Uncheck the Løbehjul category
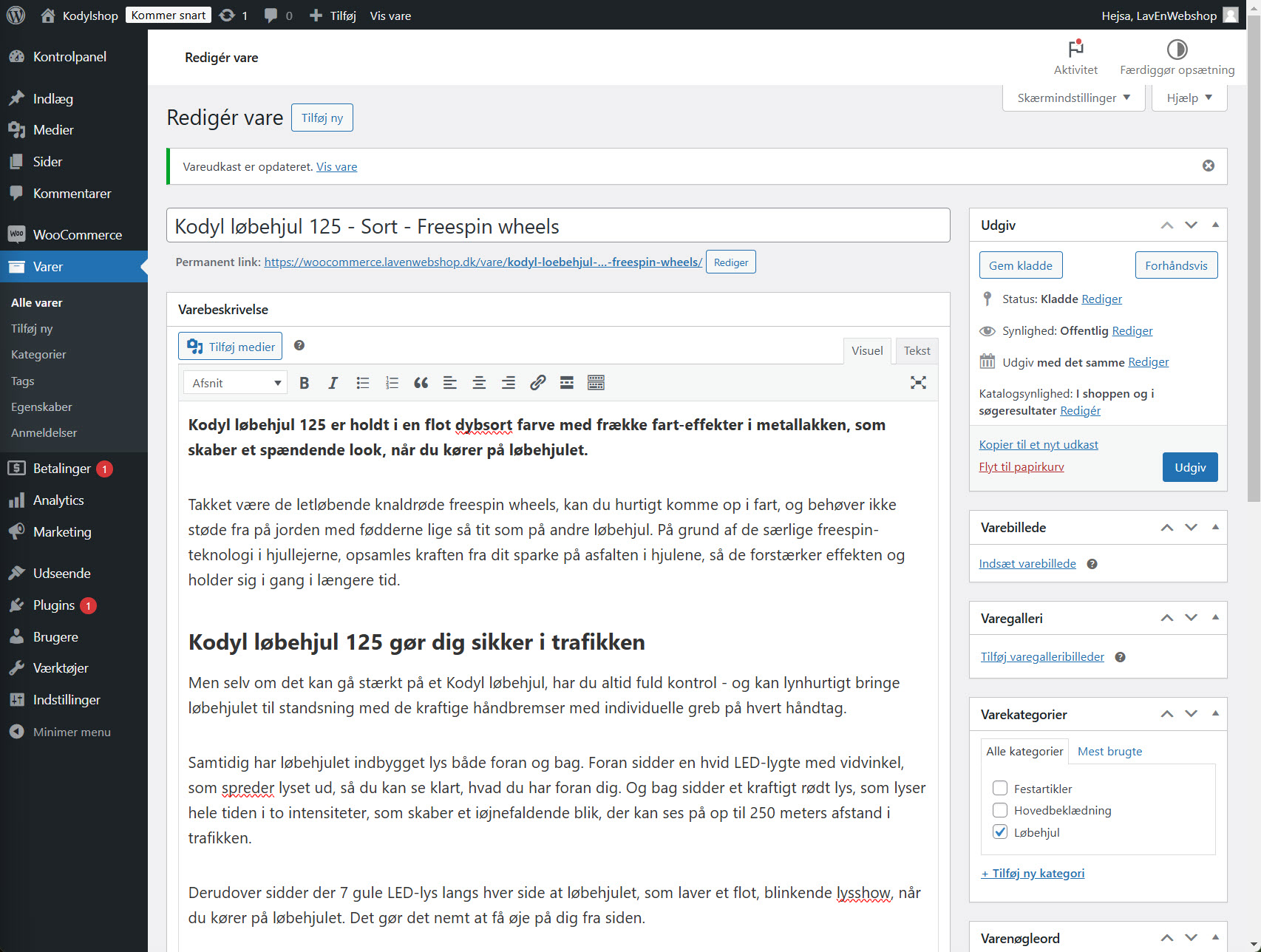Image resolution: width=1261 pixels, height=952 pixels. [x=999, y=832]
